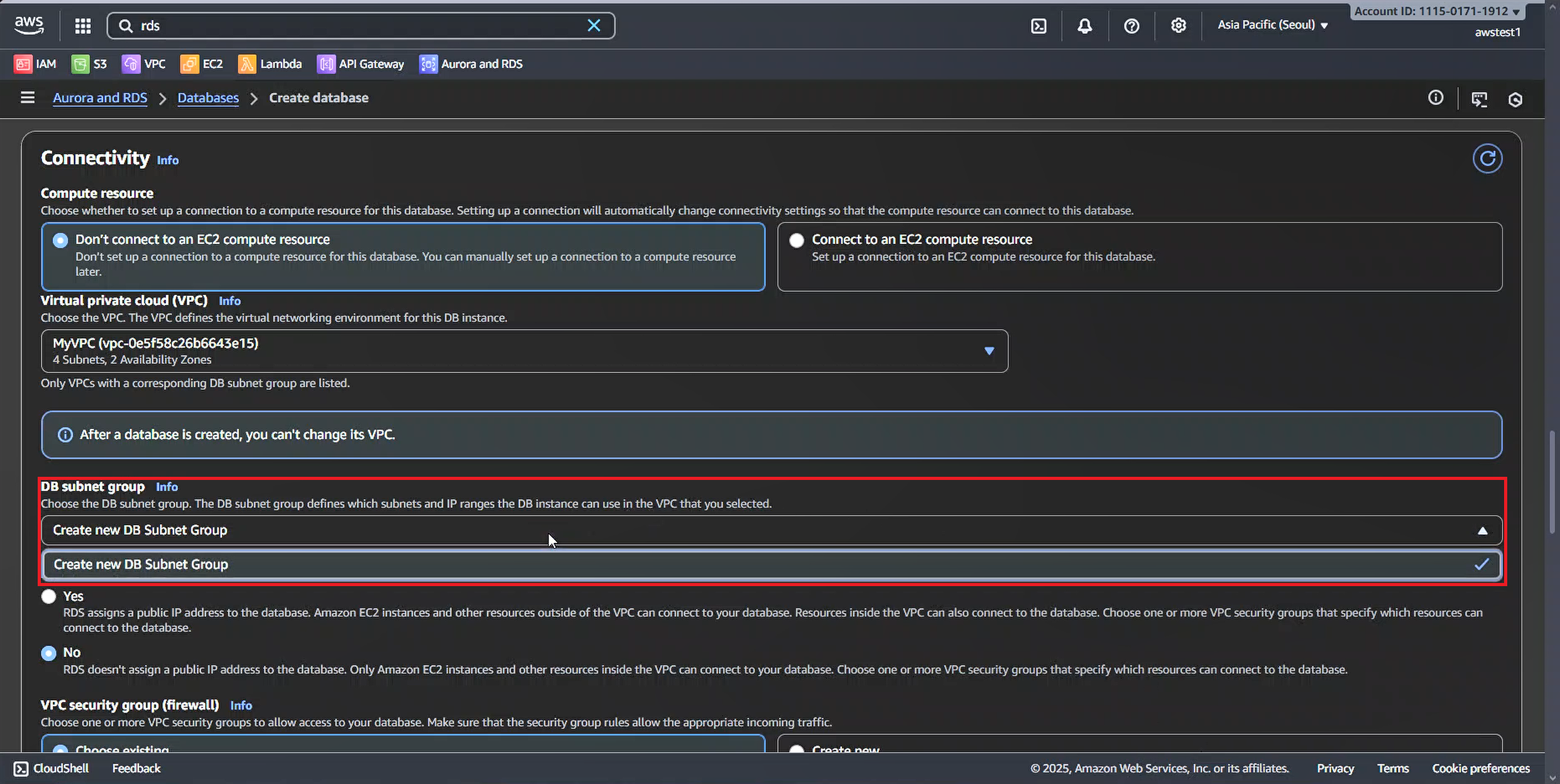Open the Lambda favorites shortcut
The width and height of the screenshot is (1560, 784).
point(270,64)
